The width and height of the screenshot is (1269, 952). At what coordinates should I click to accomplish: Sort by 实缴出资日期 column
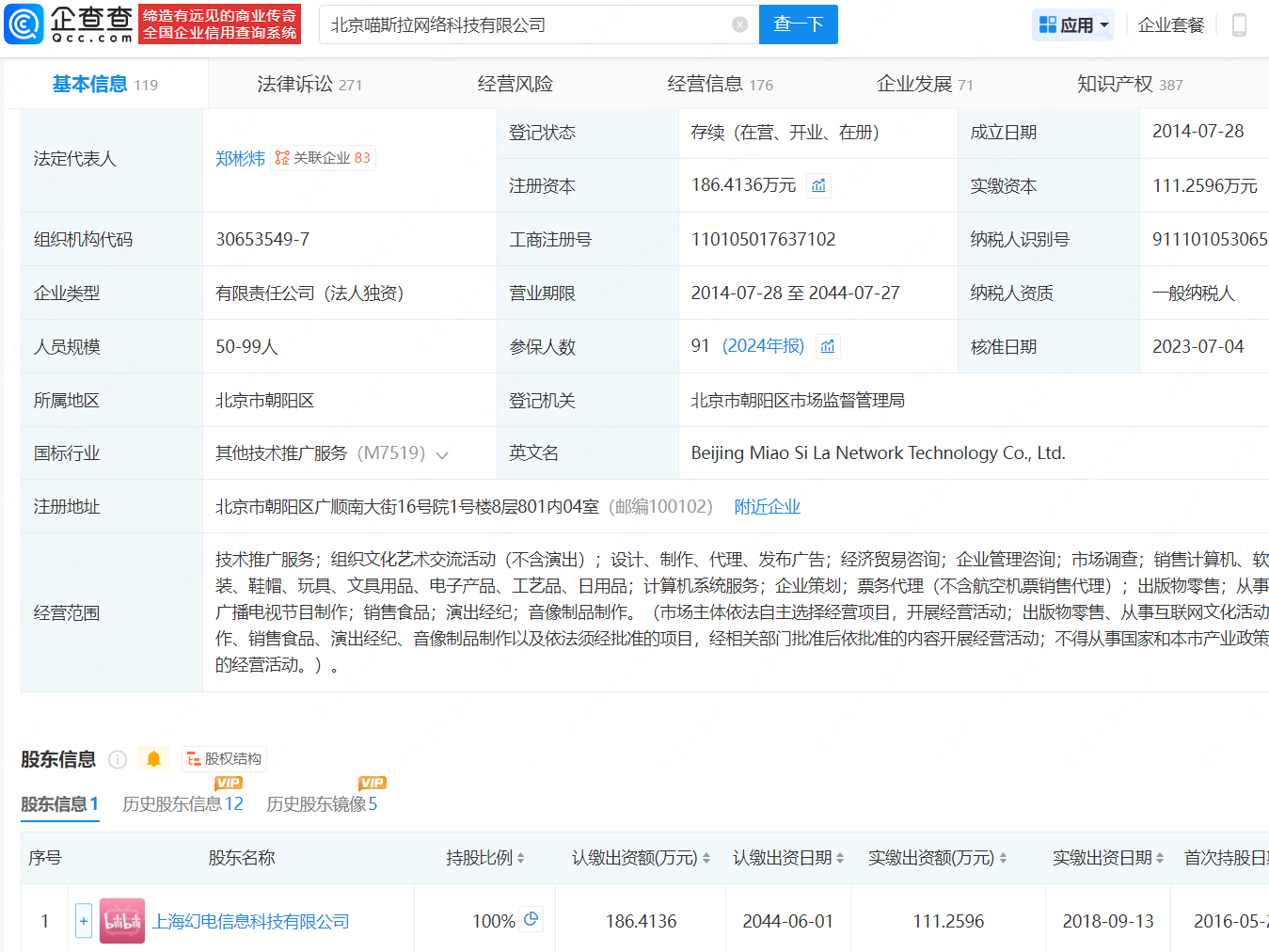point(1160,858)
